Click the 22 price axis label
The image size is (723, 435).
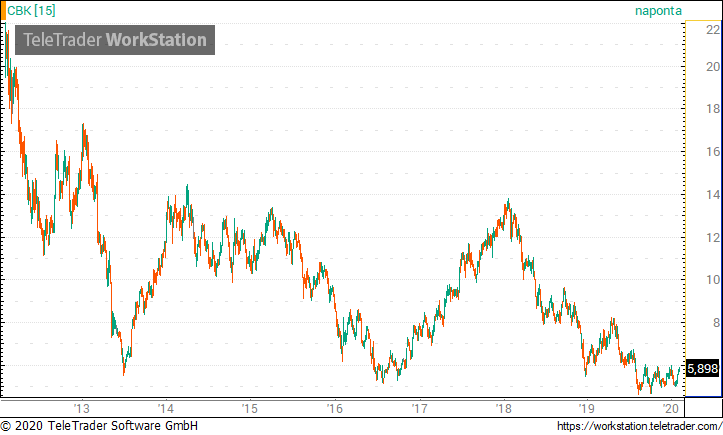pos(713,30)
